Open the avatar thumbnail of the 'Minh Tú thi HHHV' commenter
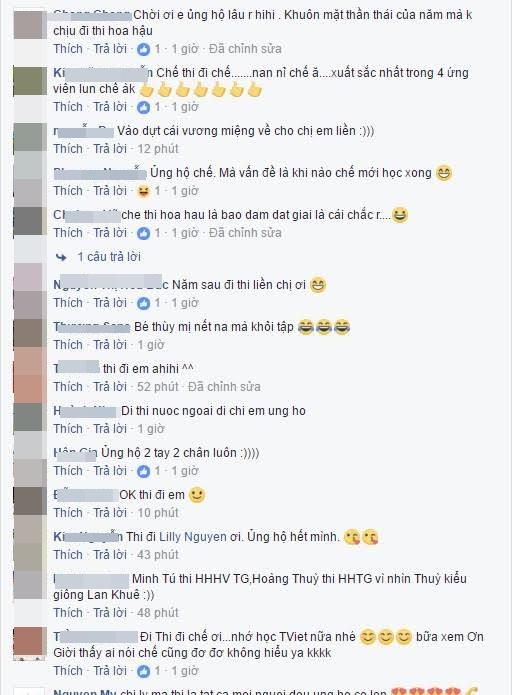Screen dimensions: 512x695 pos(30,585)
